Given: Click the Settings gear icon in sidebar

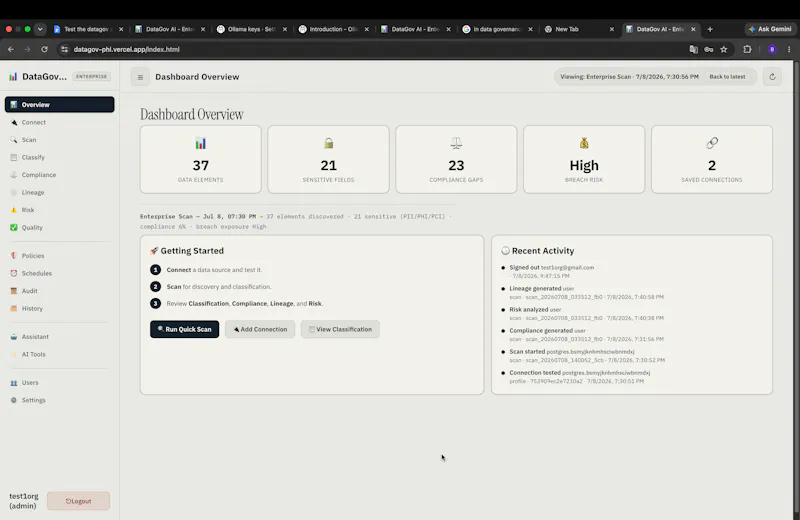Looking at the screenshot, I should click(14, 400).
